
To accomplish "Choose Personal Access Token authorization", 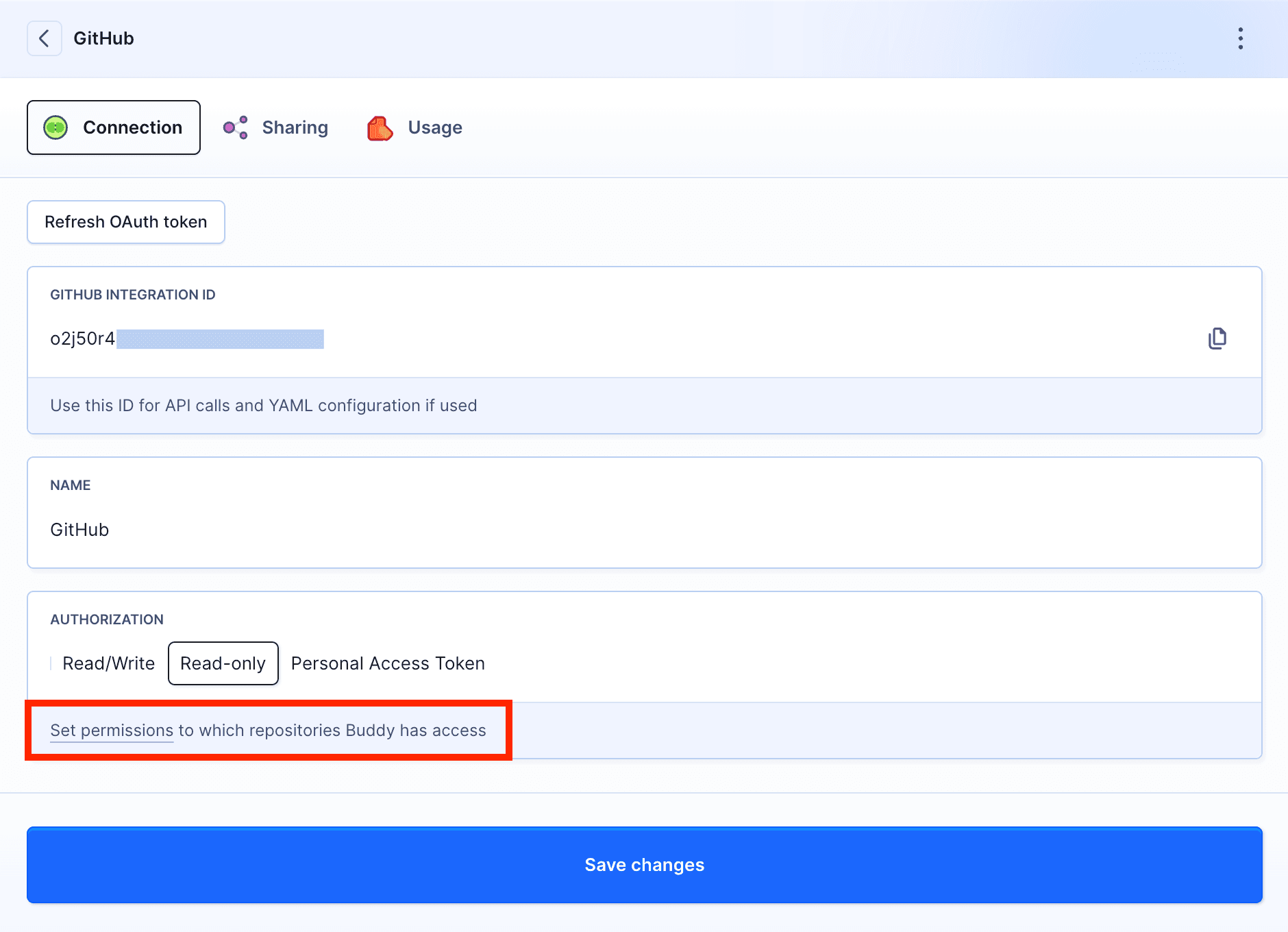I will (x=388, y=663).
